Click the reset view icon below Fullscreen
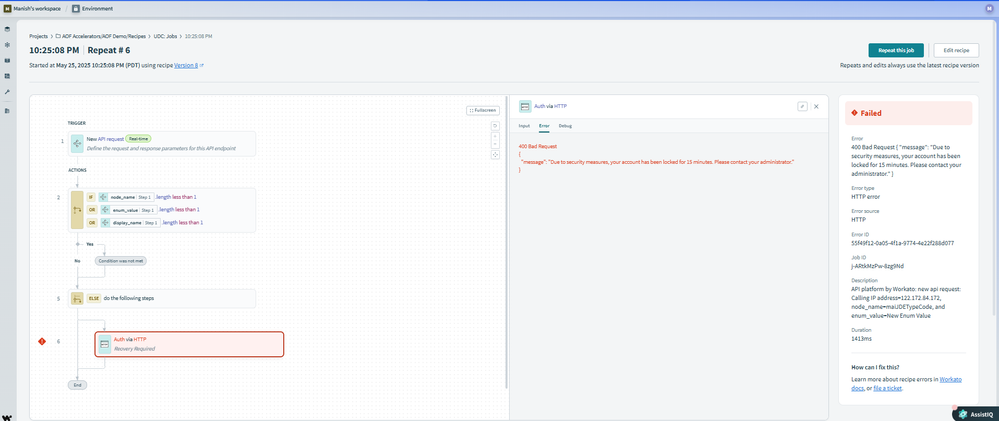 pyautogui.click(x=494, y=125)
